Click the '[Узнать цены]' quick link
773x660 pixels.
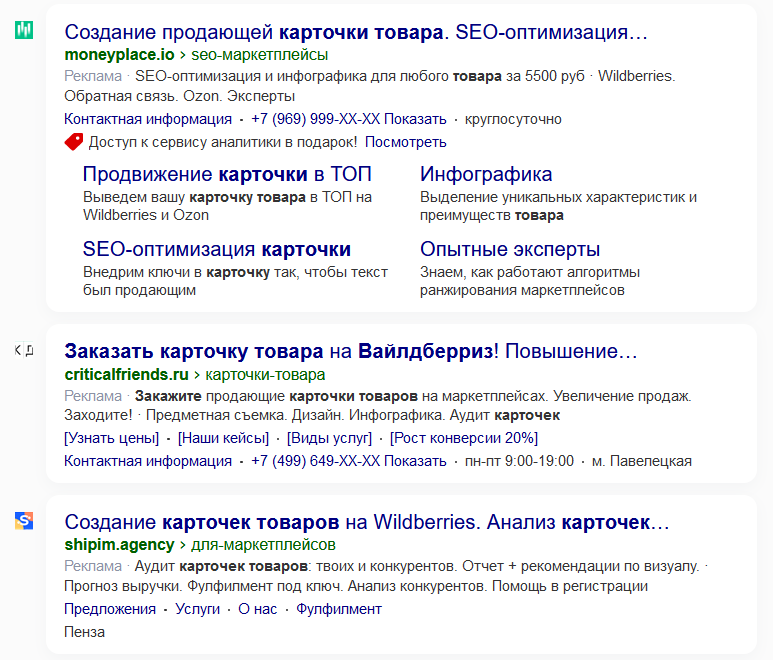(x=111, y=438)
